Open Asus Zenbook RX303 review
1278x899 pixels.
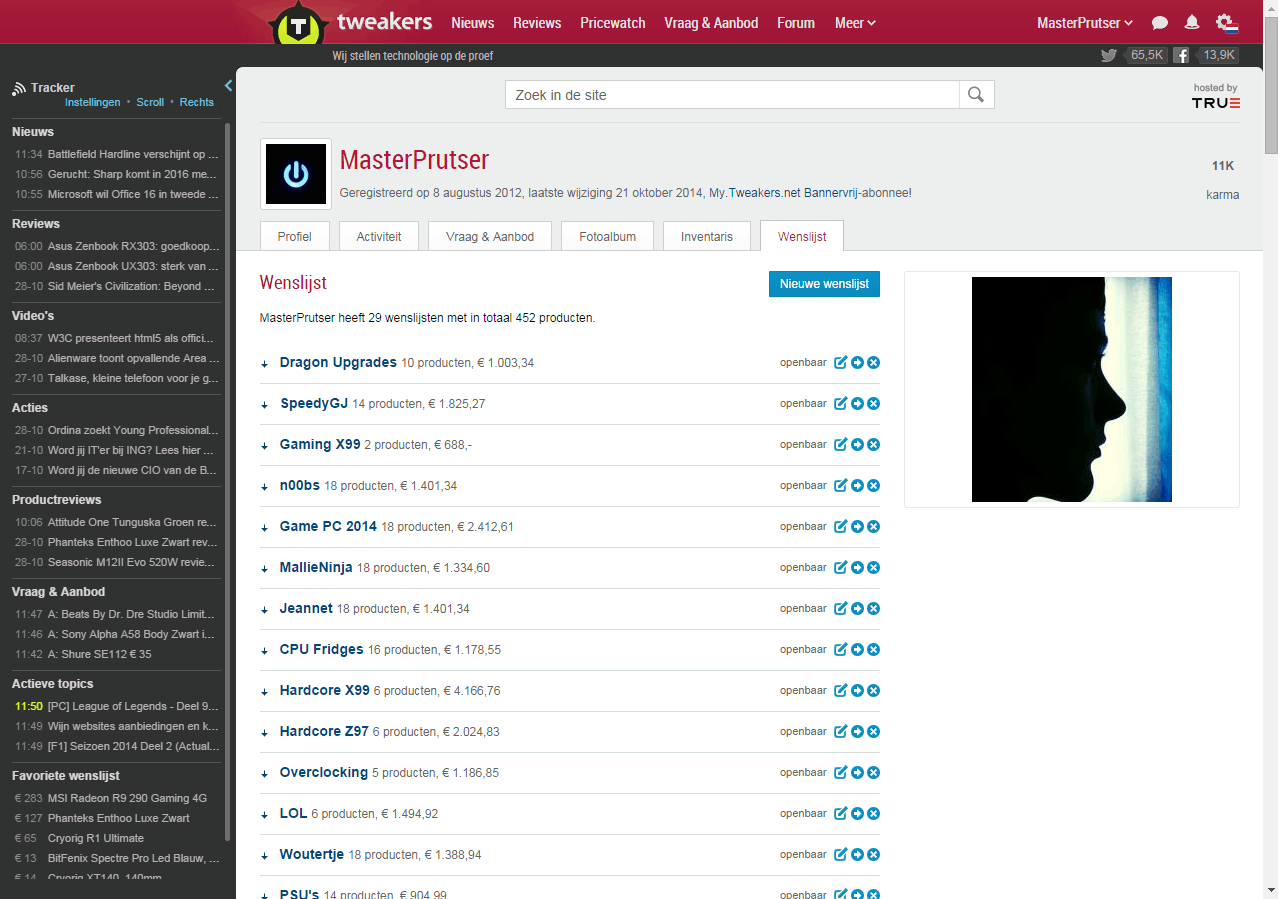(x=133, y=246)
